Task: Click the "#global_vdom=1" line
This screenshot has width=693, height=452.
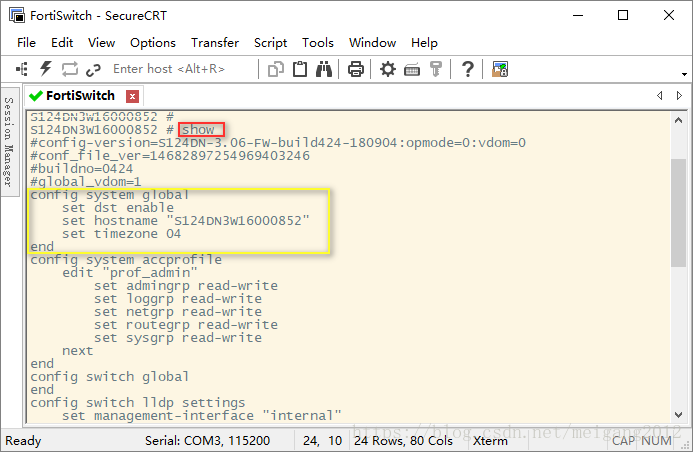Action: (x=86, y=182)
